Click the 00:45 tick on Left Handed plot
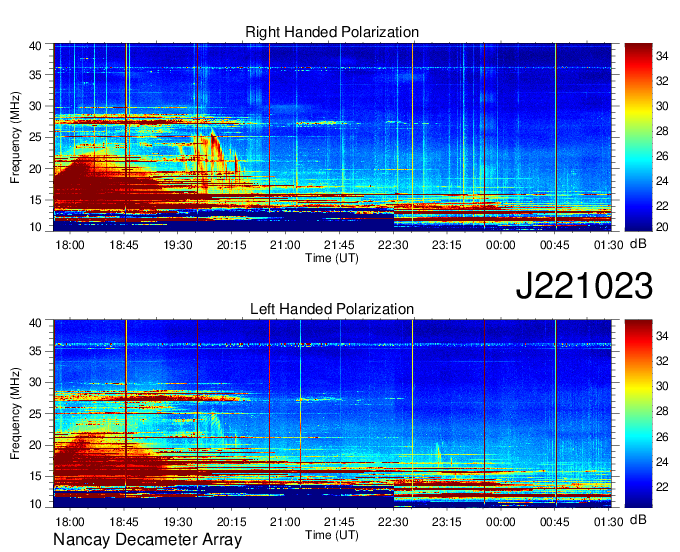Viewport: 680px width, 552px height. (x=554, y=522)
